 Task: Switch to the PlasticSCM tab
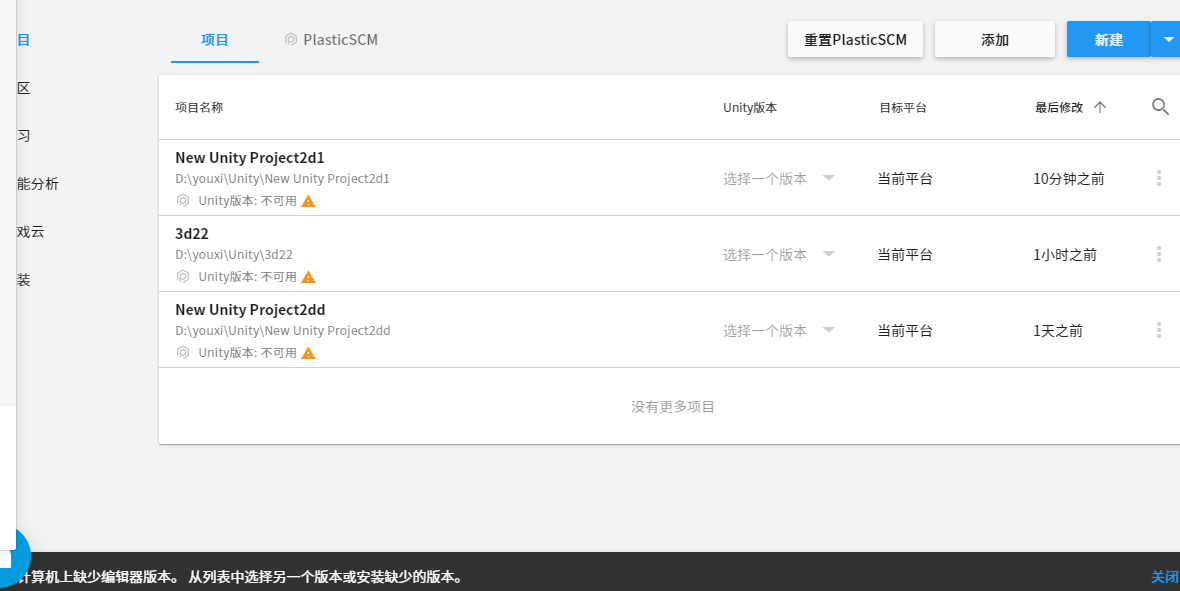click(331, 40)
